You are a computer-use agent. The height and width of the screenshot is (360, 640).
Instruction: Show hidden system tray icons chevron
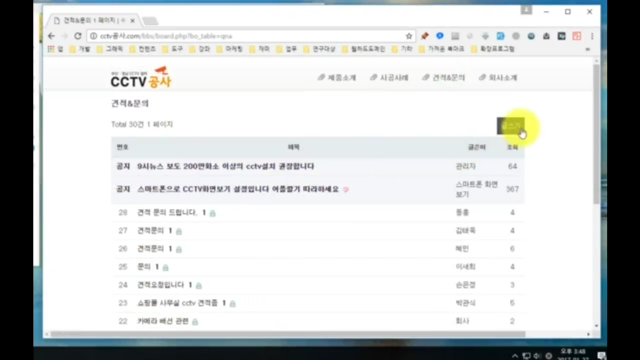click(515, 356)
